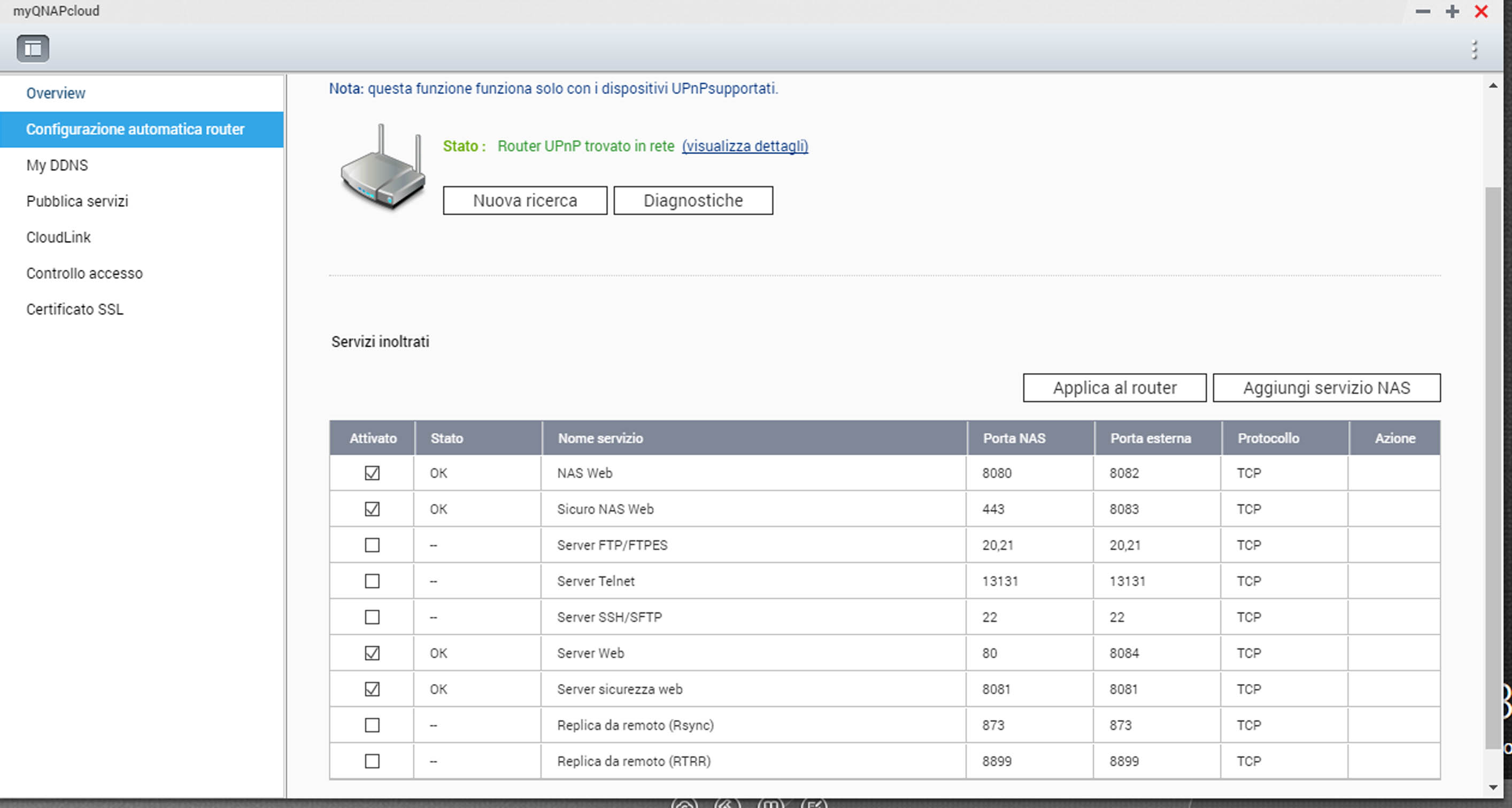Click the scrollbar down arrow
Screen dimensions: 1512x808
pos(1493,788)
